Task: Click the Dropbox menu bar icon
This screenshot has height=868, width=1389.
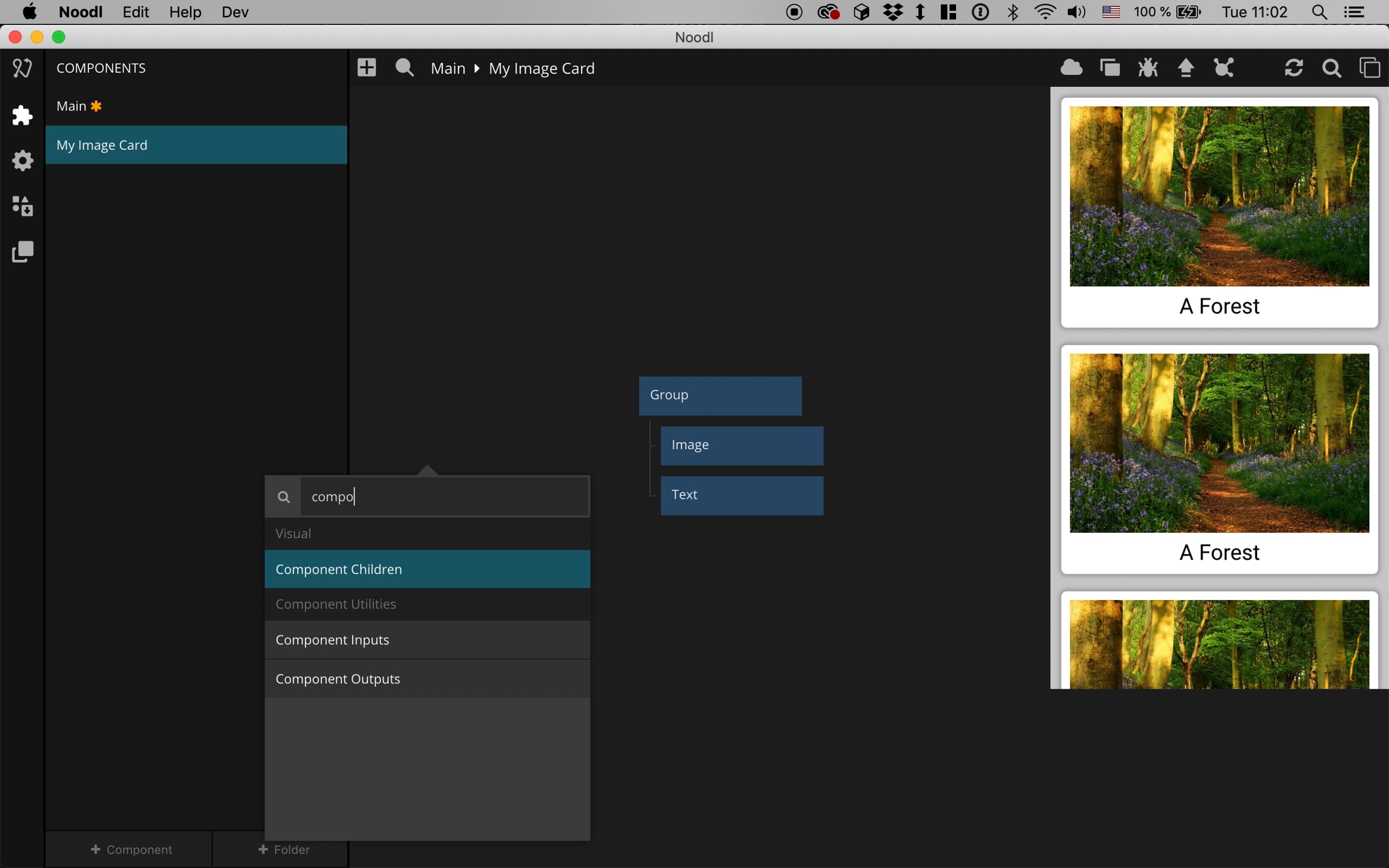Action: (x=893, y=12)
